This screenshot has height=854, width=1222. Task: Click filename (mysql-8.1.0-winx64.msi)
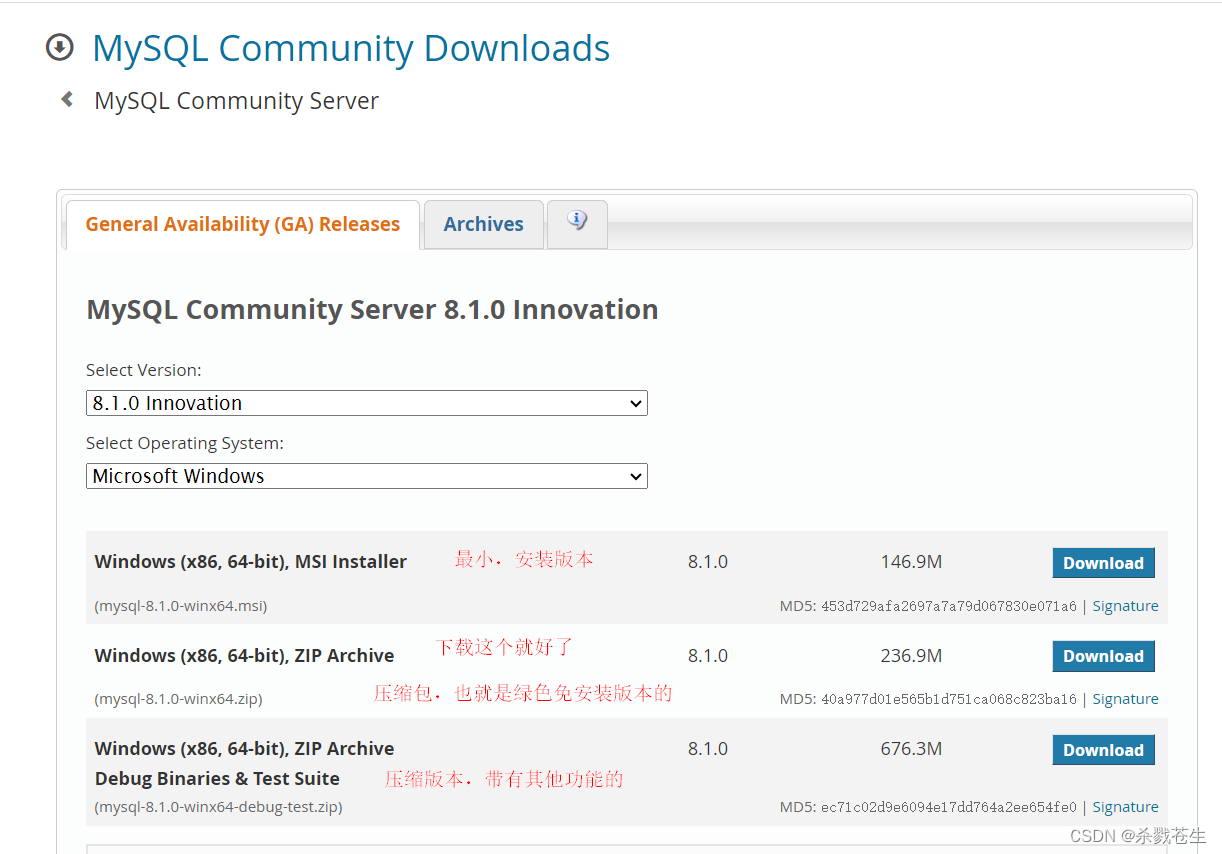tap(181, 606)
